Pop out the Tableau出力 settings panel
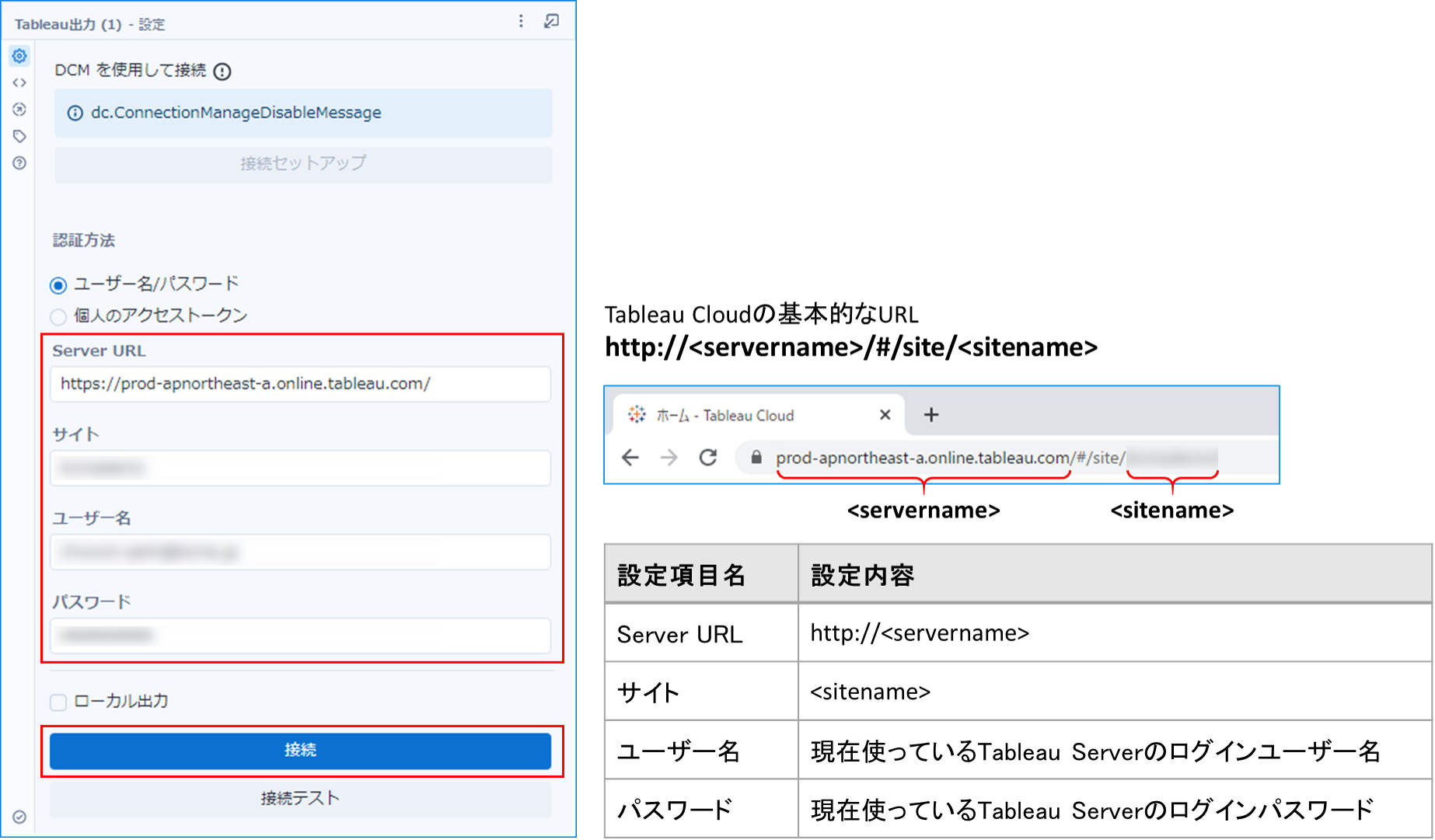 click(552, 21)
